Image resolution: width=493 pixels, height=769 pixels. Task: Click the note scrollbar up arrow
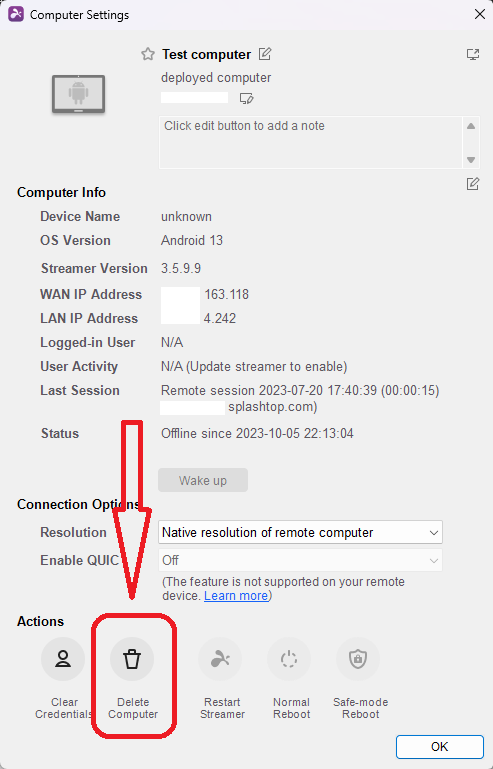(x=471, y=126)
